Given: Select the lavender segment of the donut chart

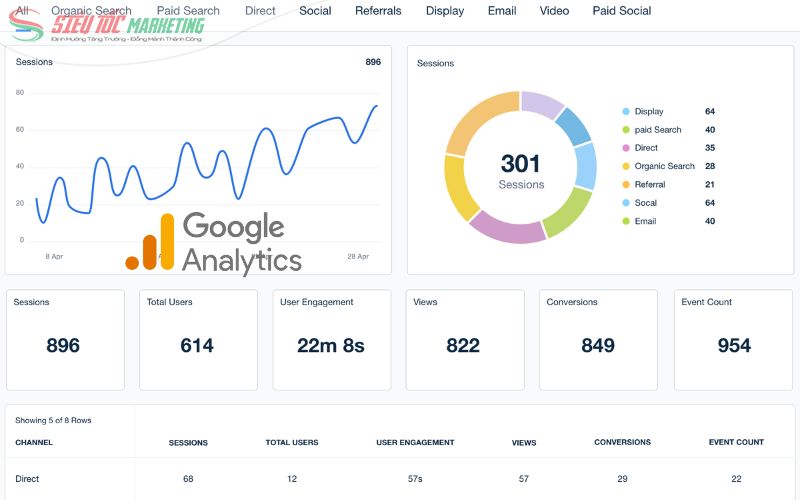Looking at the screenshot, I should (x=540, y=104).
